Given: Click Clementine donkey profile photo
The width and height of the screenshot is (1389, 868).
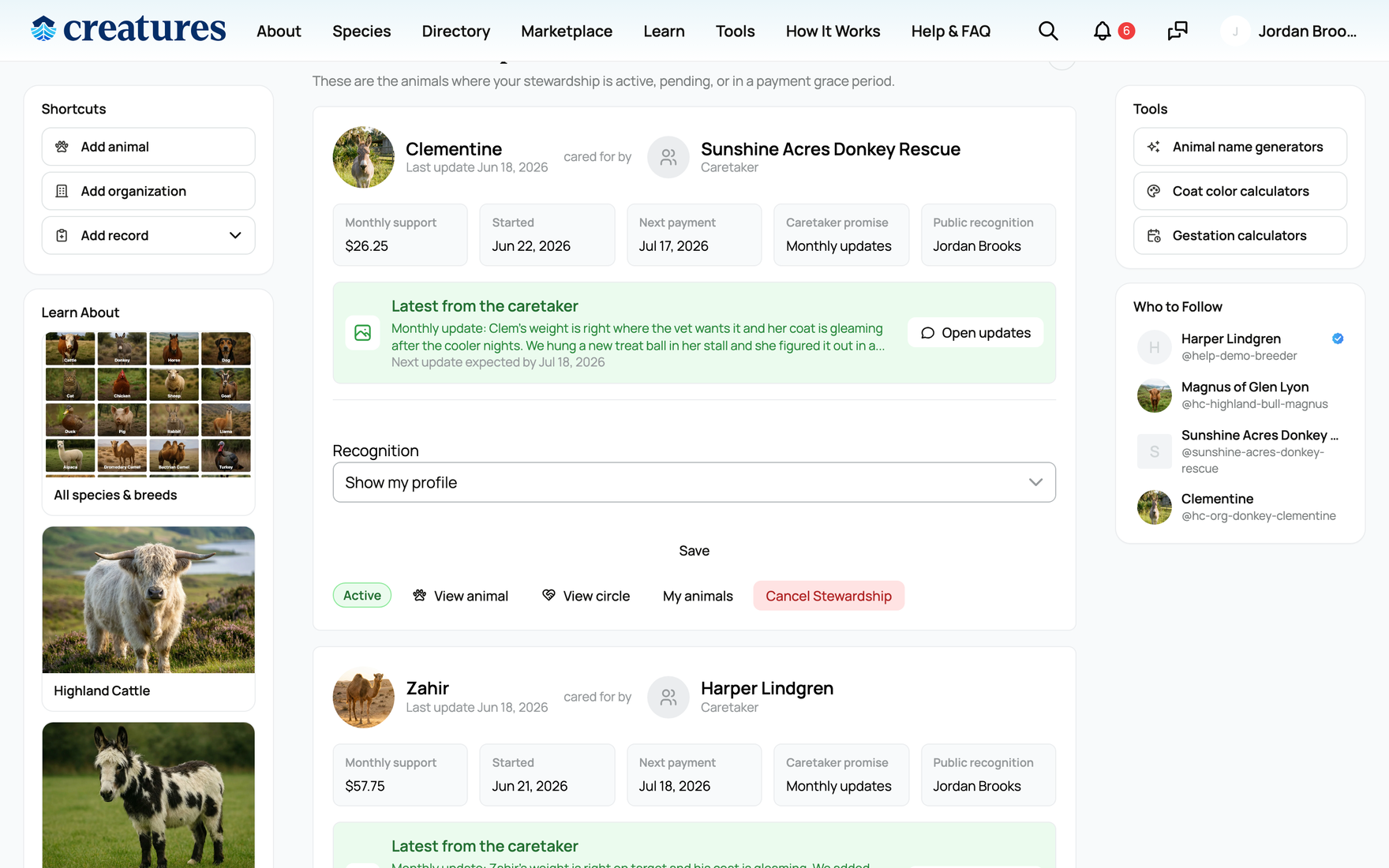Looking at the screenshot, I should coord(364,157).
